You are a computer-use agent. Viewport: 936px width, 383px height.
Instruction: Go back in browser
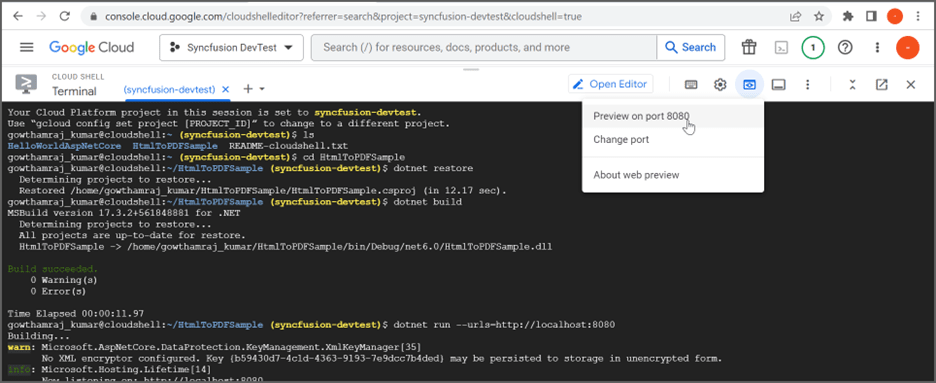point(17,16)
